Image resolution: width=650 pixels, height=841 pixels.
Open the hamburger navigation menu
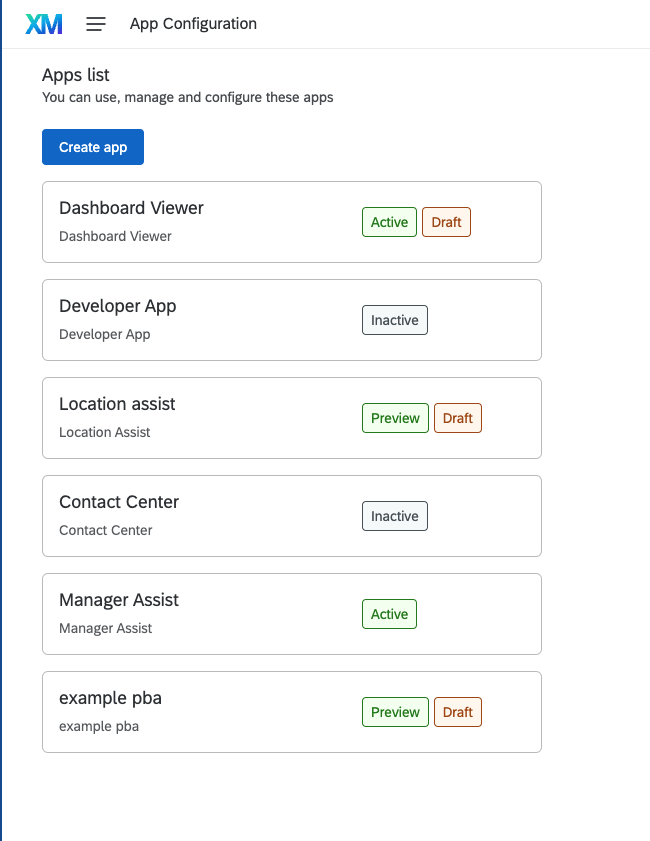tap(96, 24)
